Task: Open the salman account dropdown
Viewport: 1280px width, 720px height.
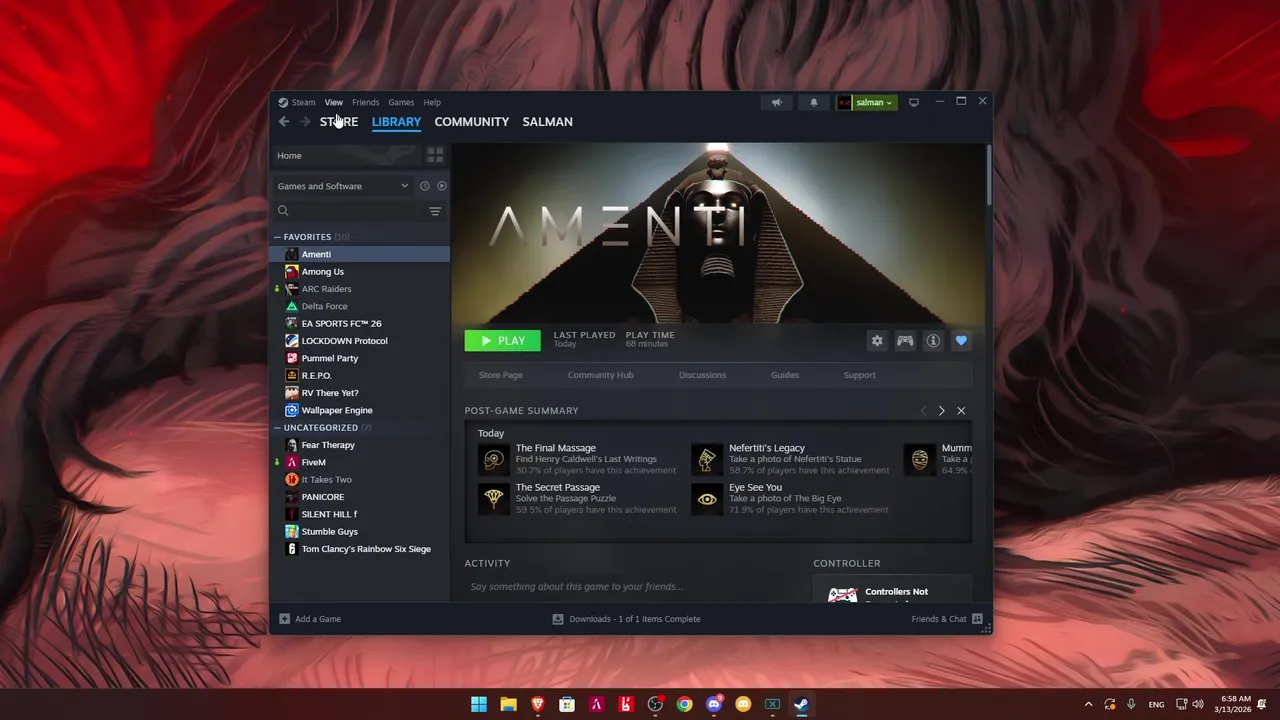Action: pos(867,102)
